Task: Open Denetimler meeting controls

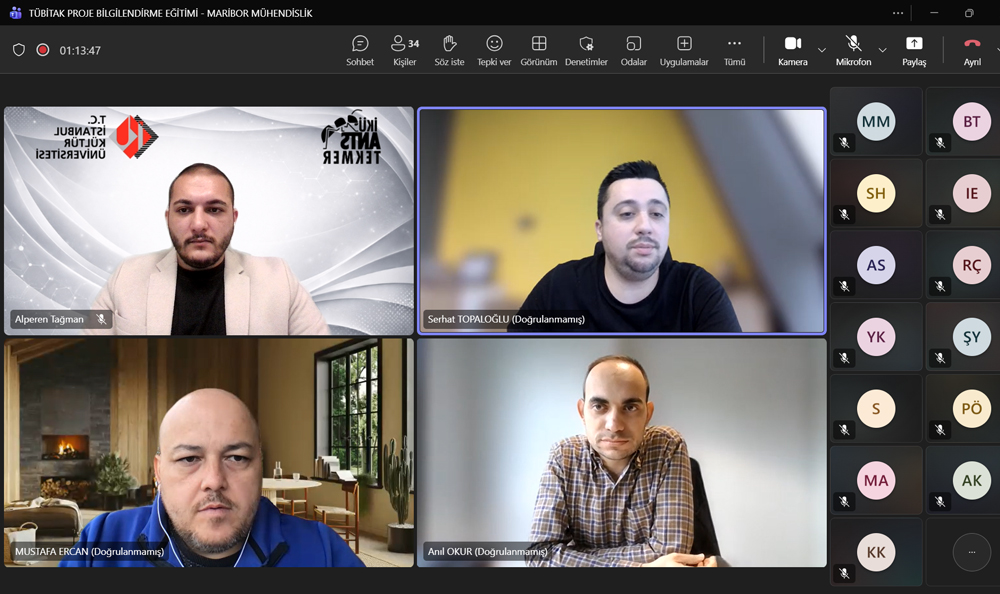Action: [x=586, y=49]
